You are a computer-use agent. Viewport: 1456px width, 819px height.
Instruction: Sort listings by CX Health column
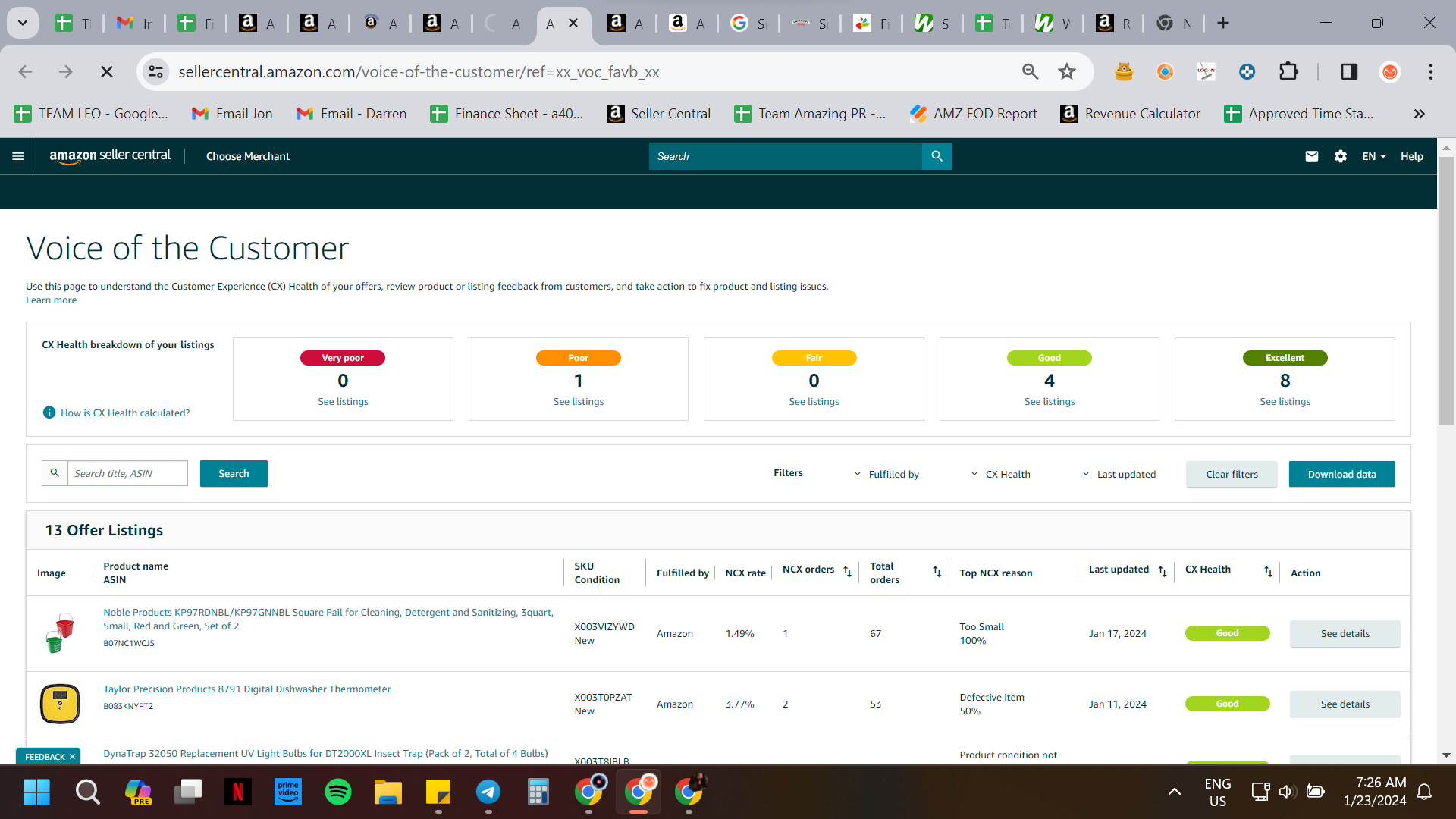pyautogui.click(x=1268, y=571)
